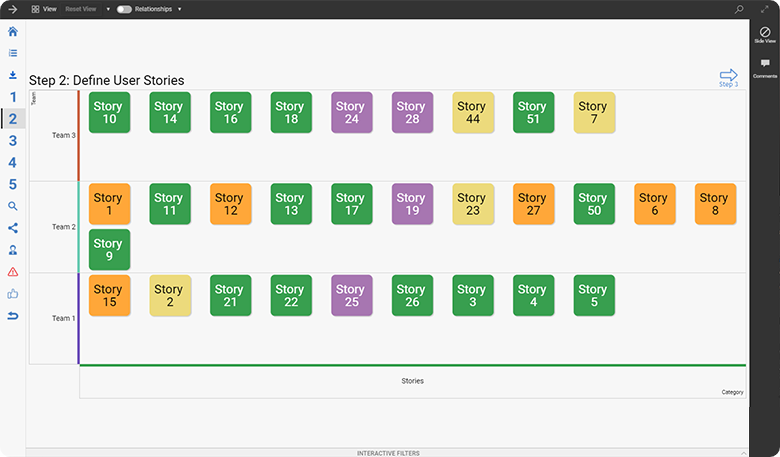Click the Home icon in left sidebar
Screen dimensions: 780x457
coord(13,31)
